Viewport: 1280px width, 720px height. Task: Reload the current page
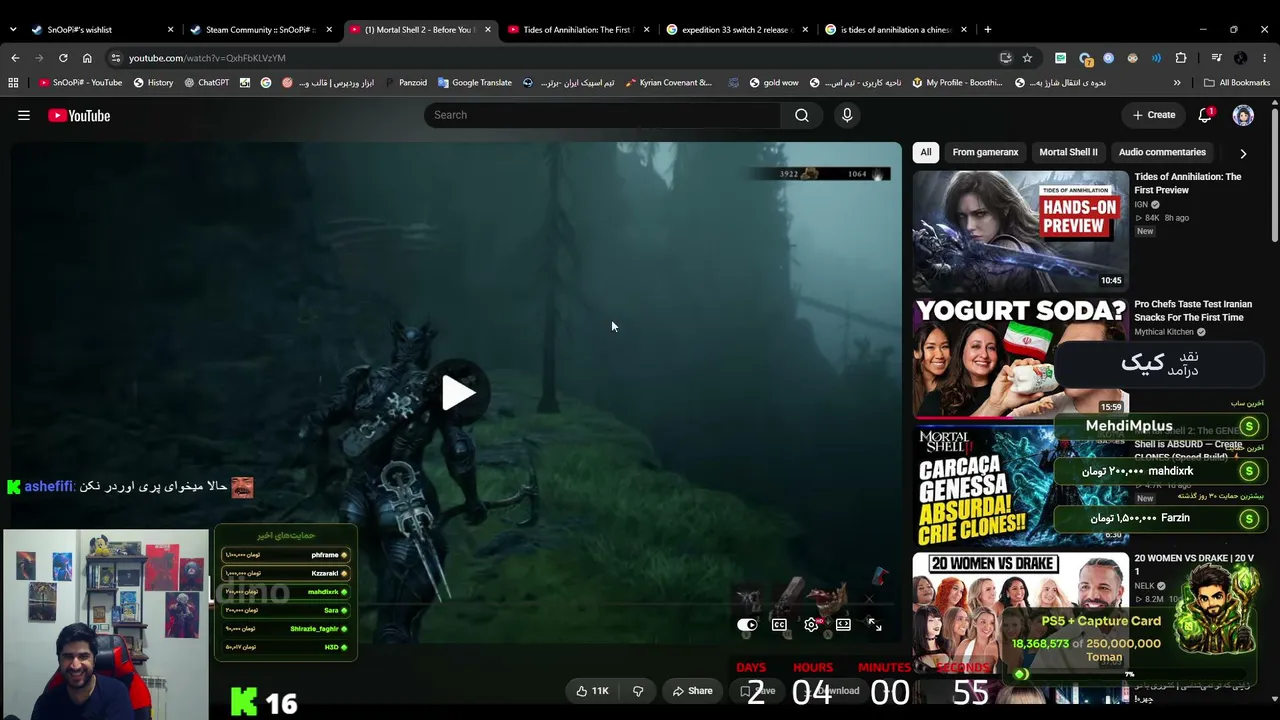pos(63,58)
